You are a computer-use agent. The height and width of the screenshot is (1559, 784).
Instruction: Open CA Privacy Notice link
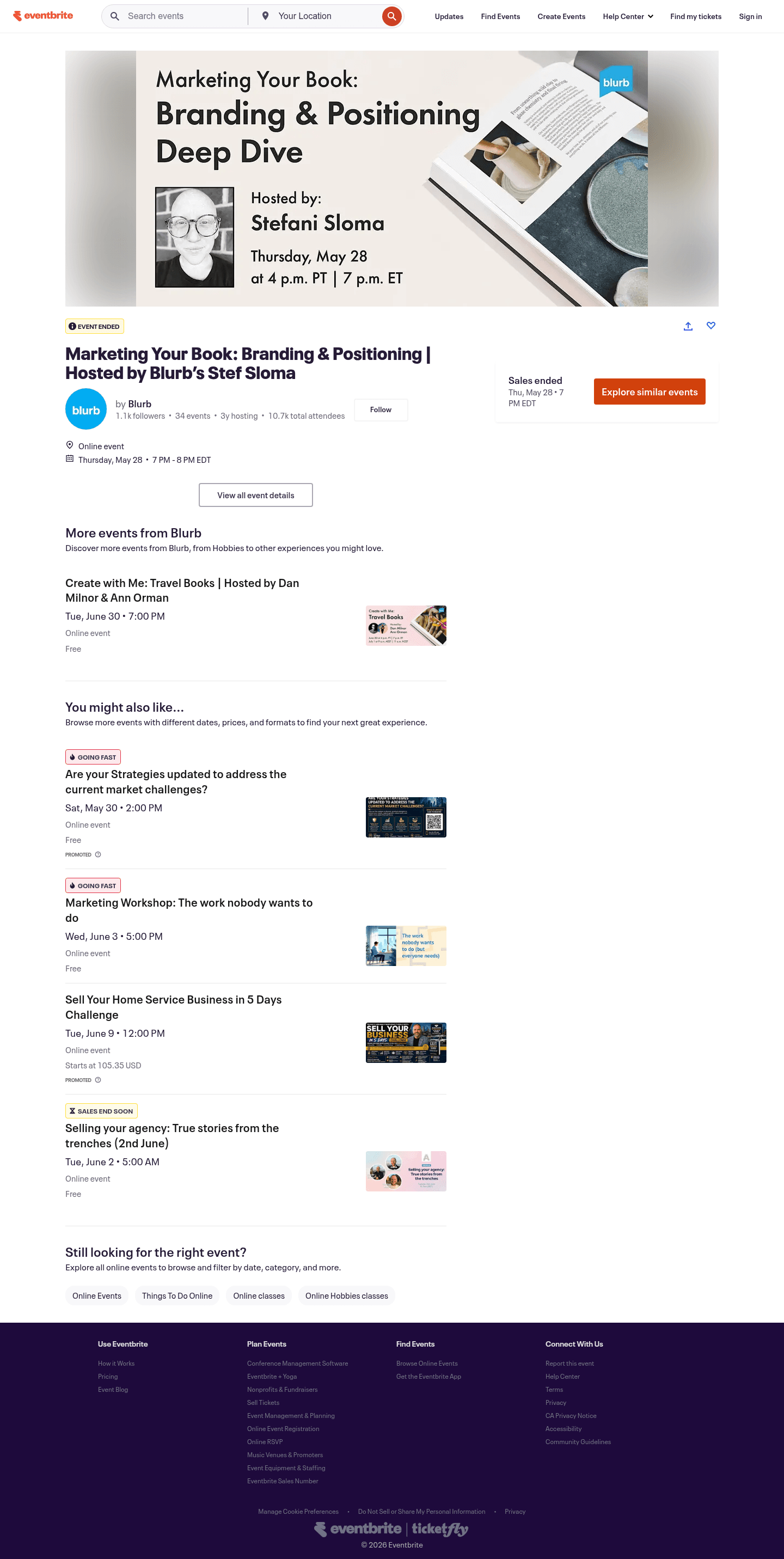pyautogui.click(x=571, y=1416)
